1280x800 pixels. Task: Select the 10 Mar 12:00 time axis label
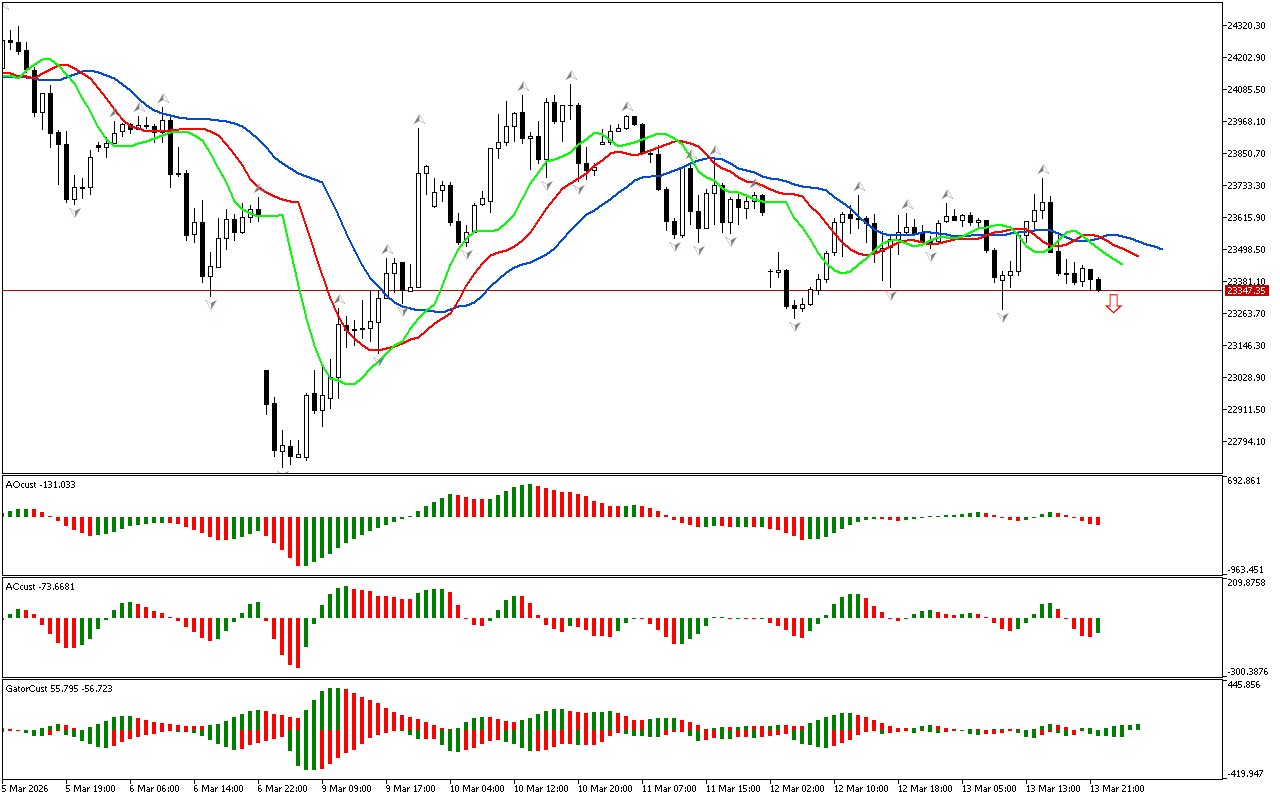(x=540, y=788)
